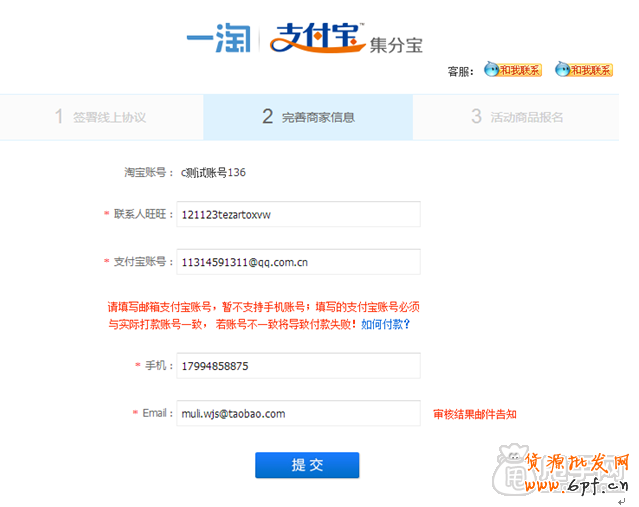Focus the 支付宝账号 input field
This screenshot has width=639, height=507.
coord(298,262)
